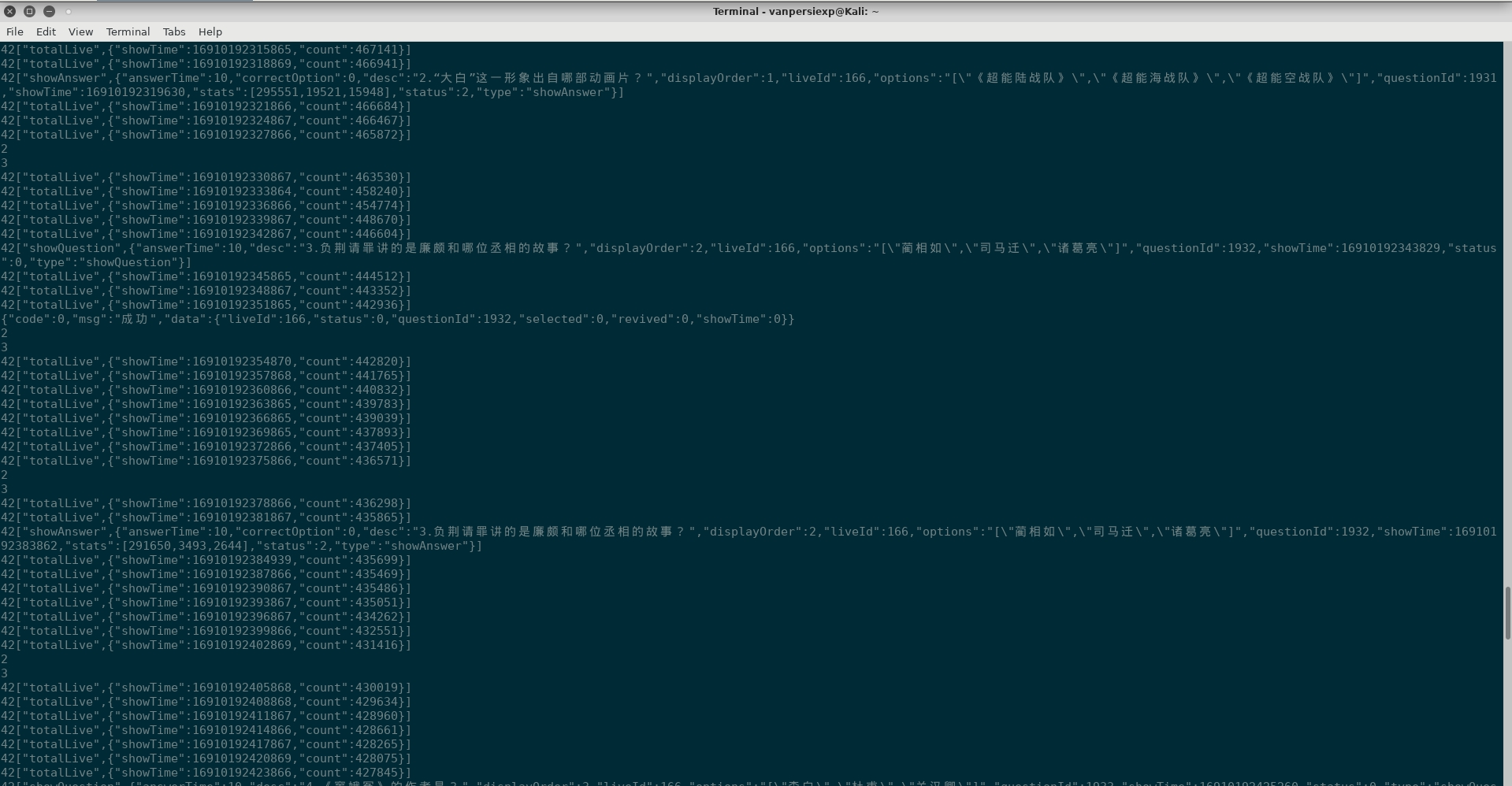The image size is (1512, 786).
Task: Click the line with count 439783
Action: [206, 404]
